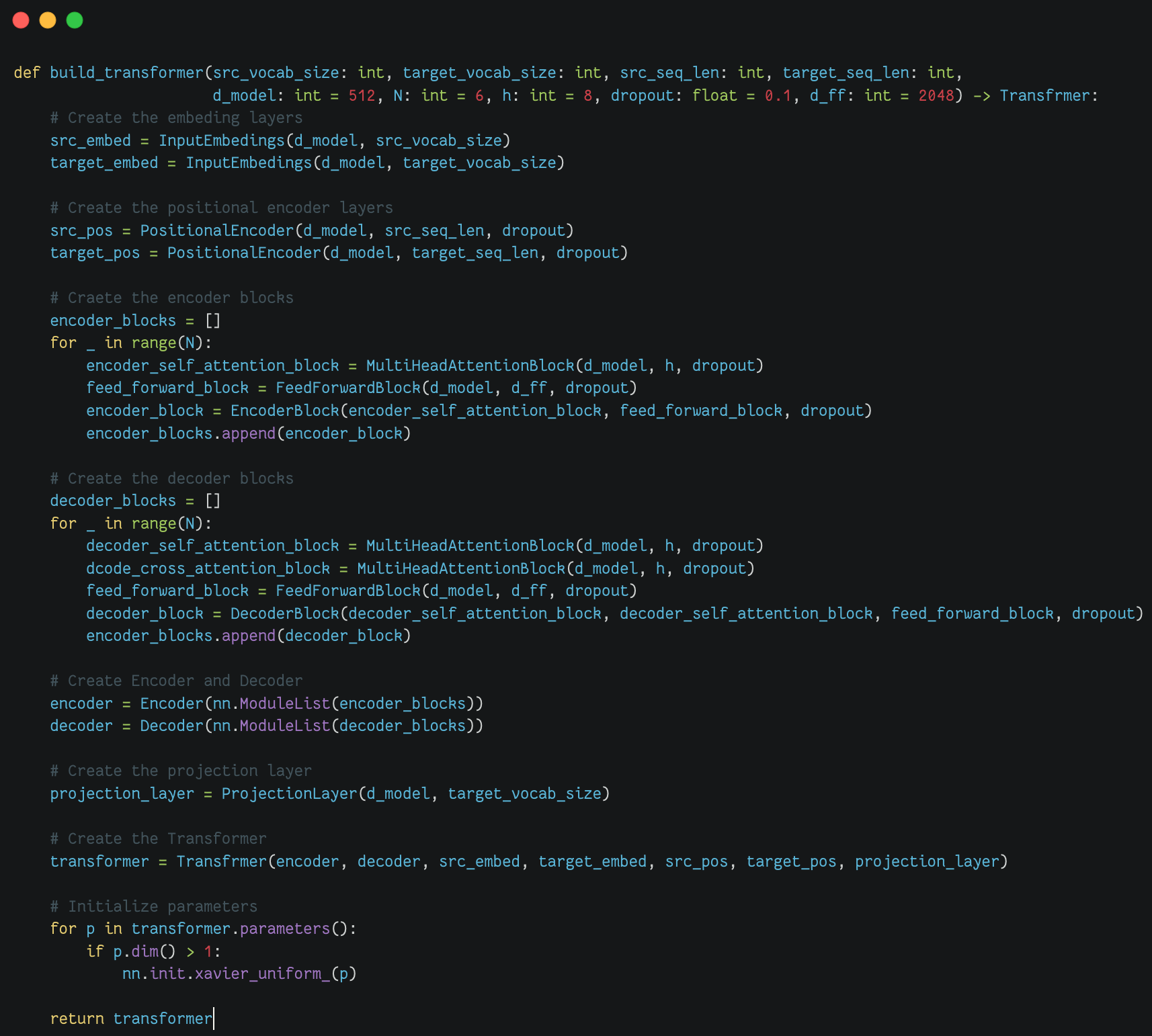This screenshot has height=1036, width=1152.
Task: Click the DecoderBlock constructor call
Action: pos(284,613)
